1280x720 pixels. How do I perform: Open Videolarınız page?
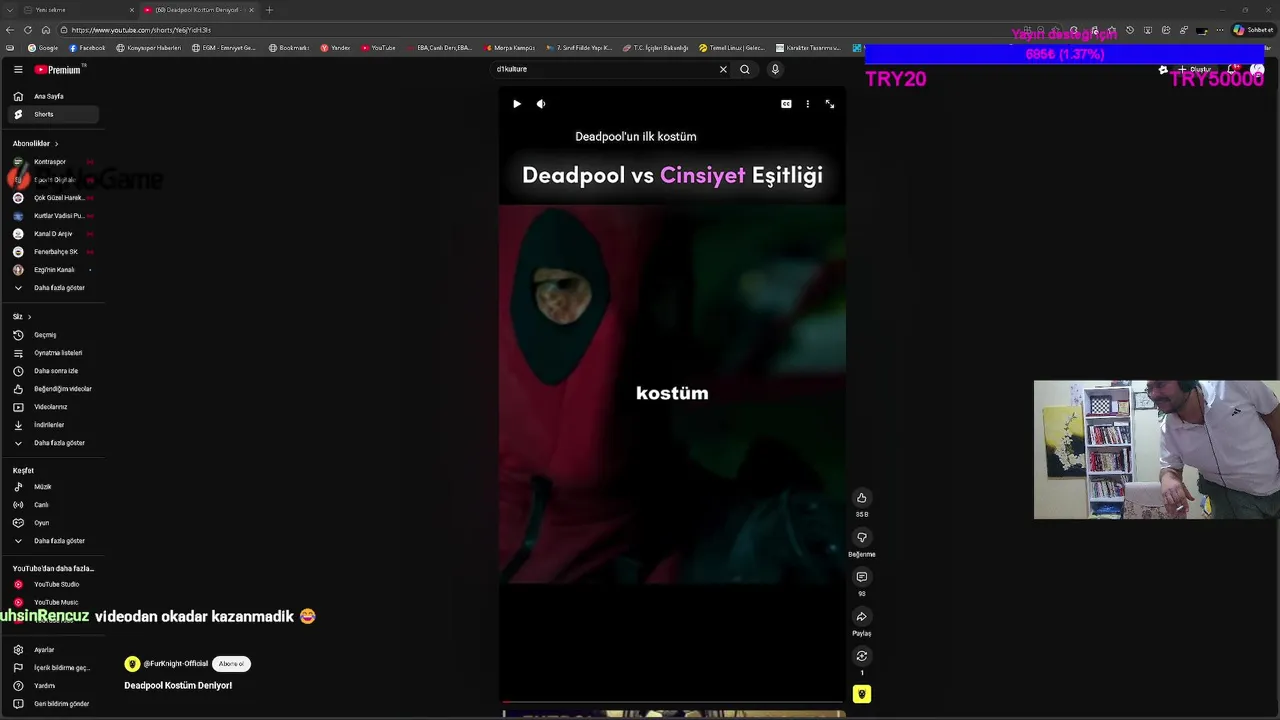click(52, 407)
